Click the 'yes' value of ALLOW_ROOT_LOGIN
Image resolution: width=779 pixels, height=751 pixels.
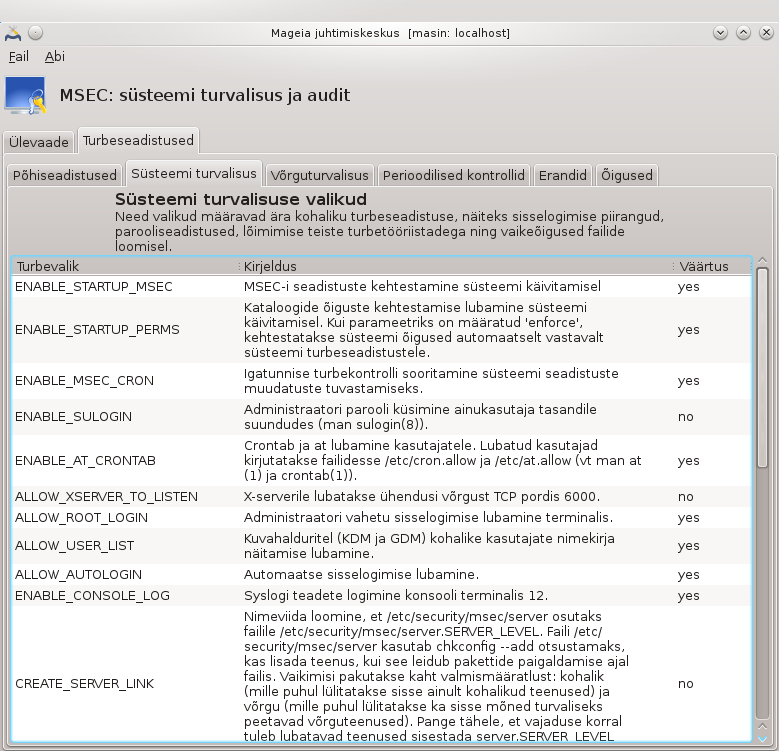[x=688, y=518]
